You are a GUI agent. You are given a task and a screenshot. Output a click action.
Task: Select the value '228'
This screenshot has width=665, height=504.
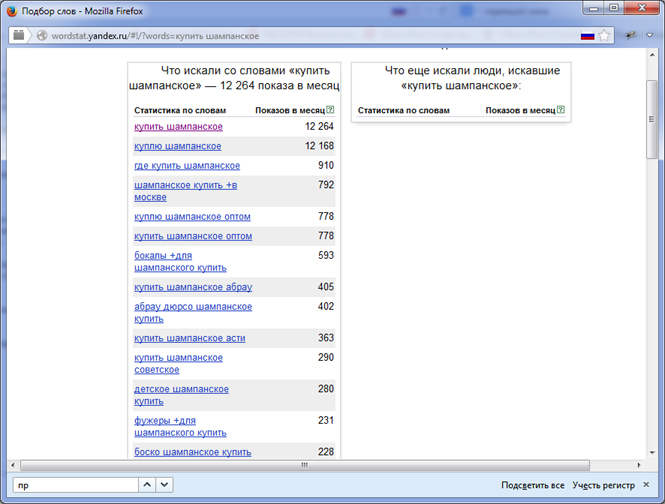pyautogui.click(x=326, y=452)
